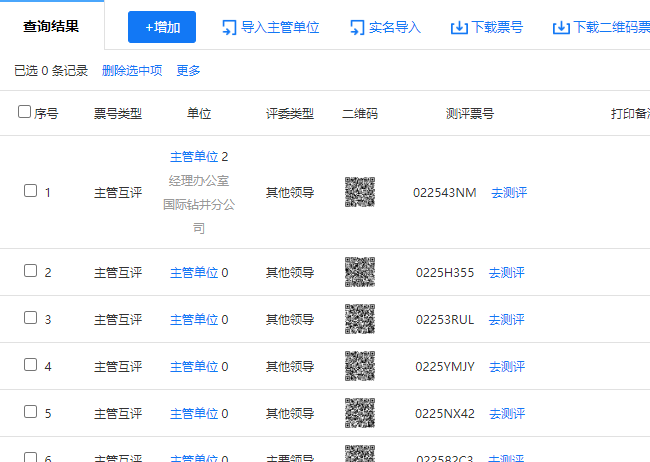The image size is (650, 462).
Task: Click the blue +增加 button
Action: tap(162, 27)
